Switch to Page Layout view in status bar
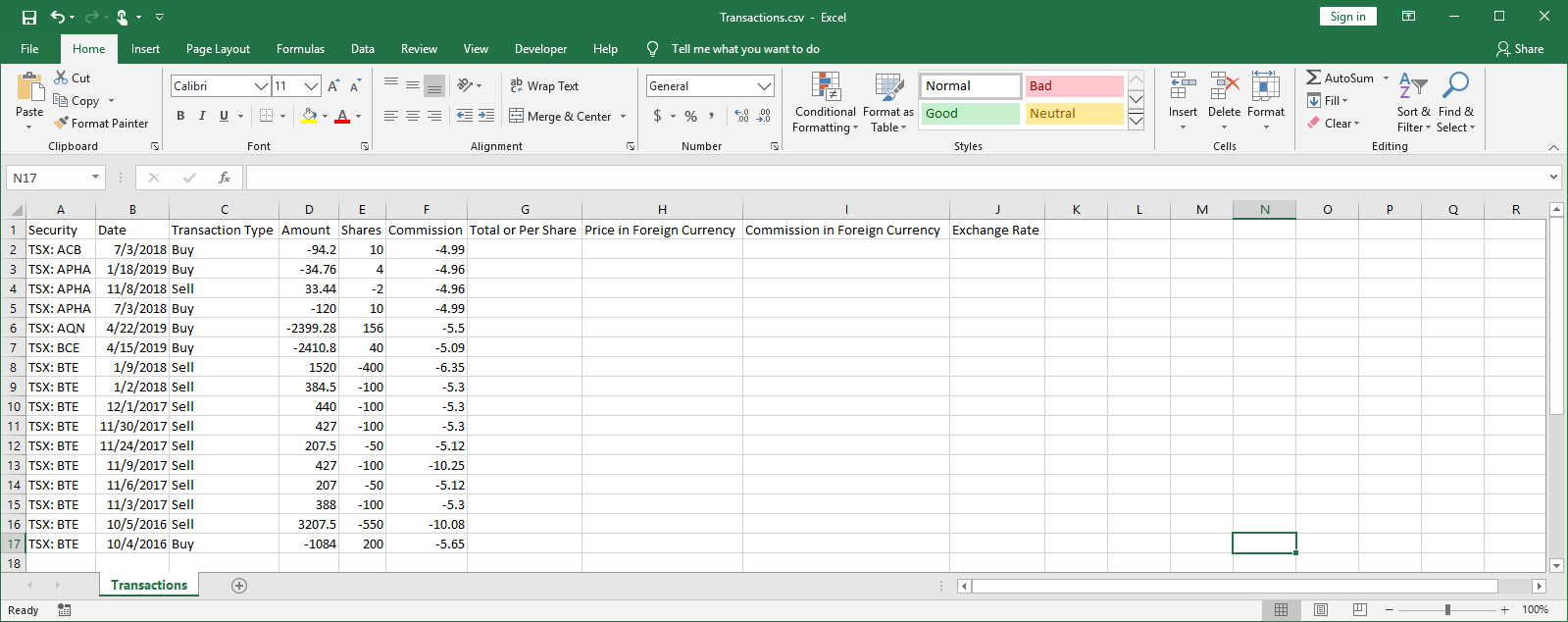This screenshot has height=622, width=1568. click(x=1320, y=610)
